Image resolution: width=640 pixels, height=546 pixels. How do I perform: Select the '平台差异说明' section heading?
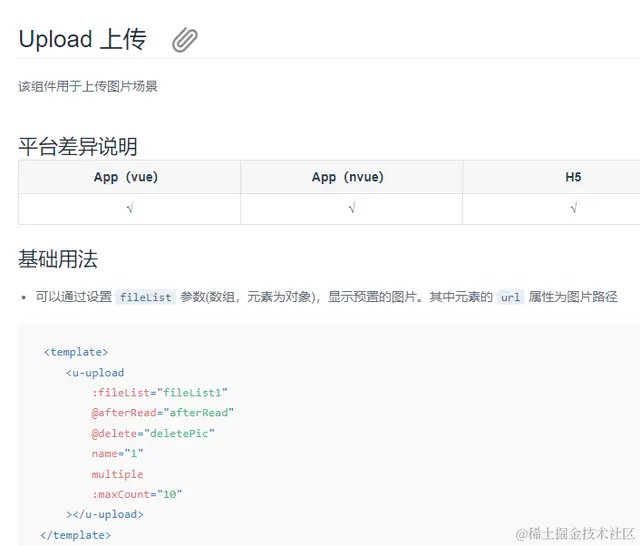click(78, 146)
